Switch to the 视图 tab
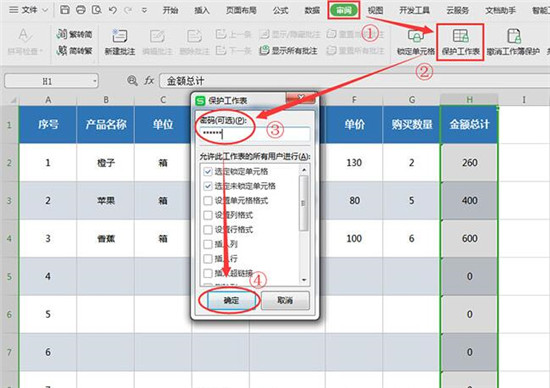The height and width of the screenshot is (388, 550). tap(375, 10)
